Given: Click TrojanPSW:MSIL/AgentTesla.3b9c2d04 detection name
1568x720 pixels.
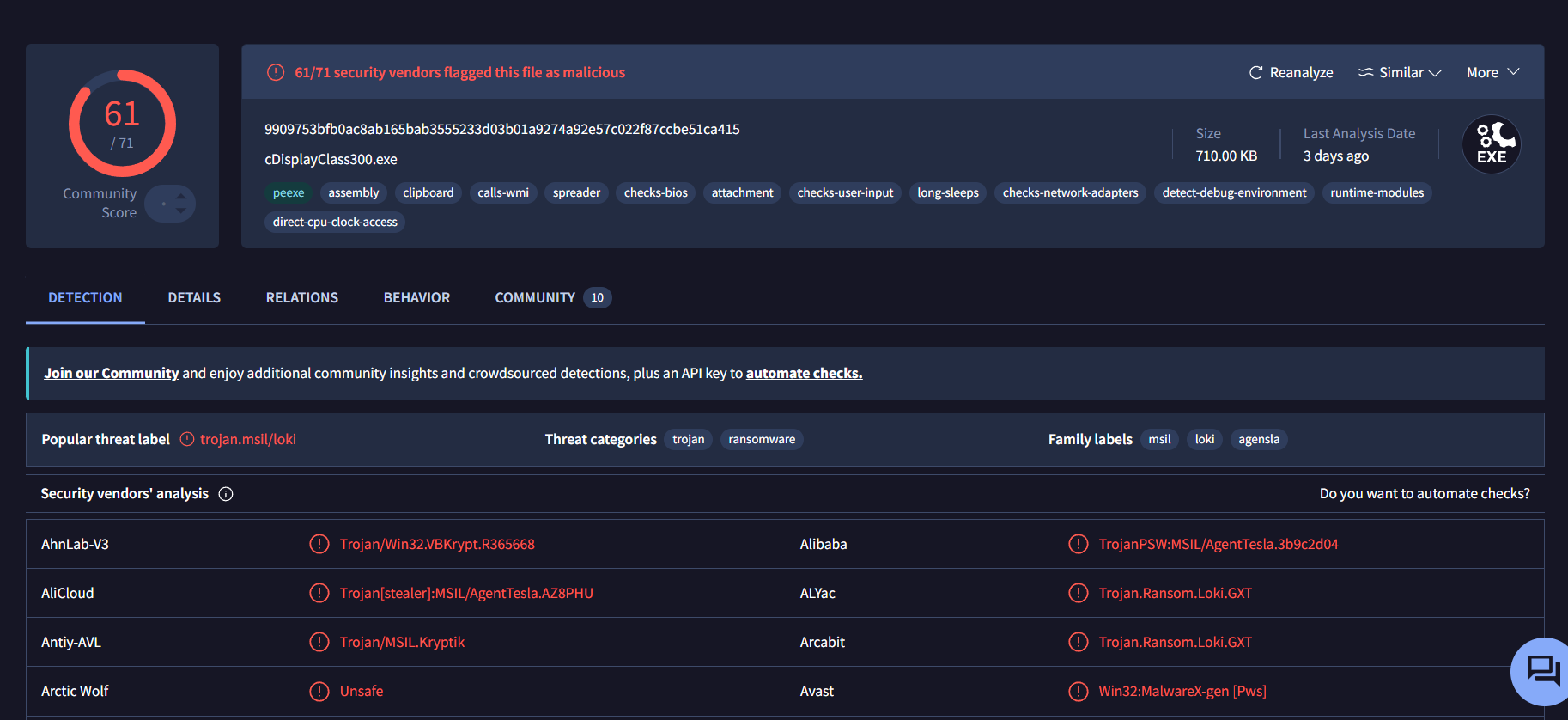Looking at the screenshot, I should 1219,544.
